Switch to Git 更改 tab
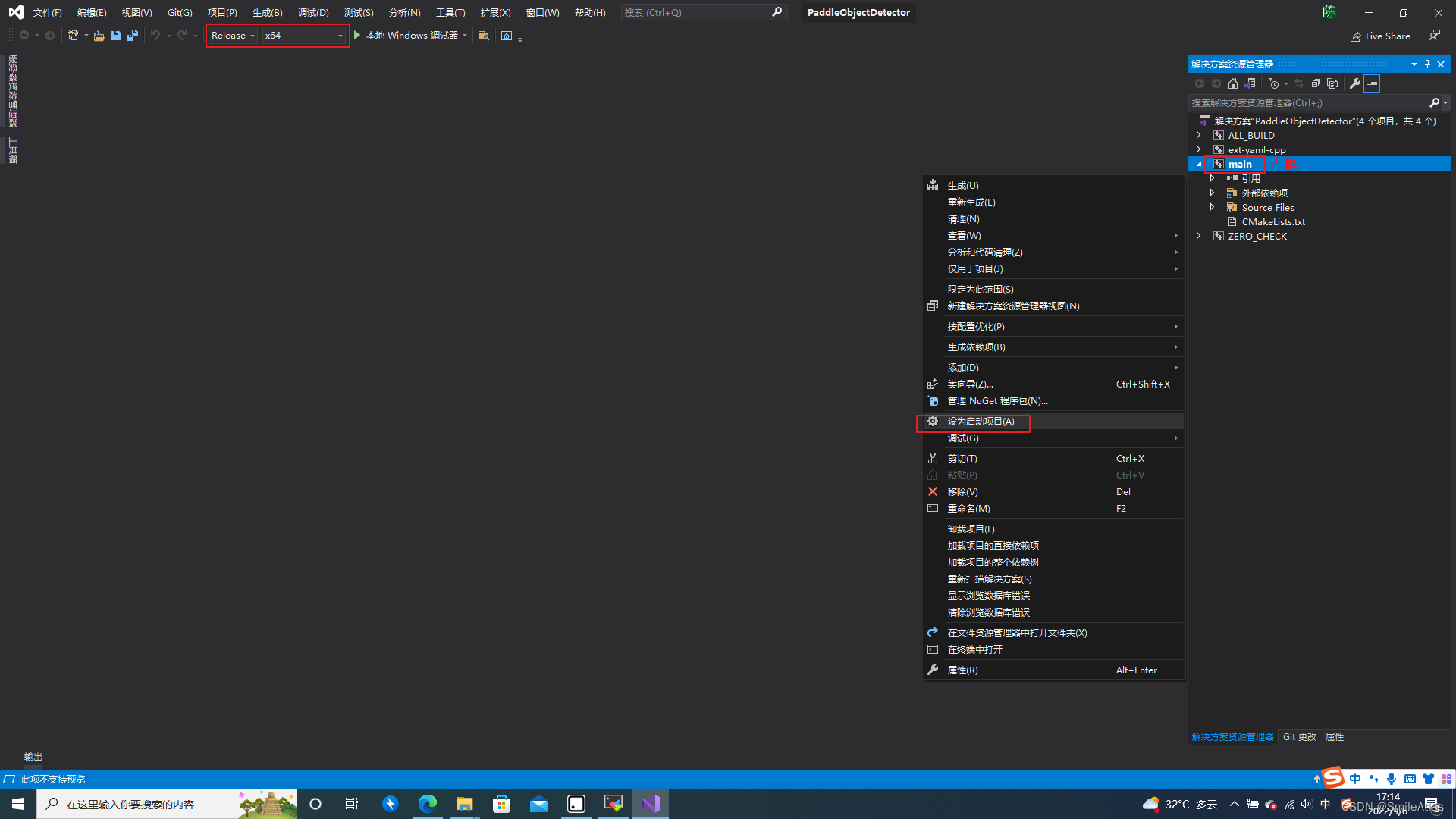 tap(1299, 736)
